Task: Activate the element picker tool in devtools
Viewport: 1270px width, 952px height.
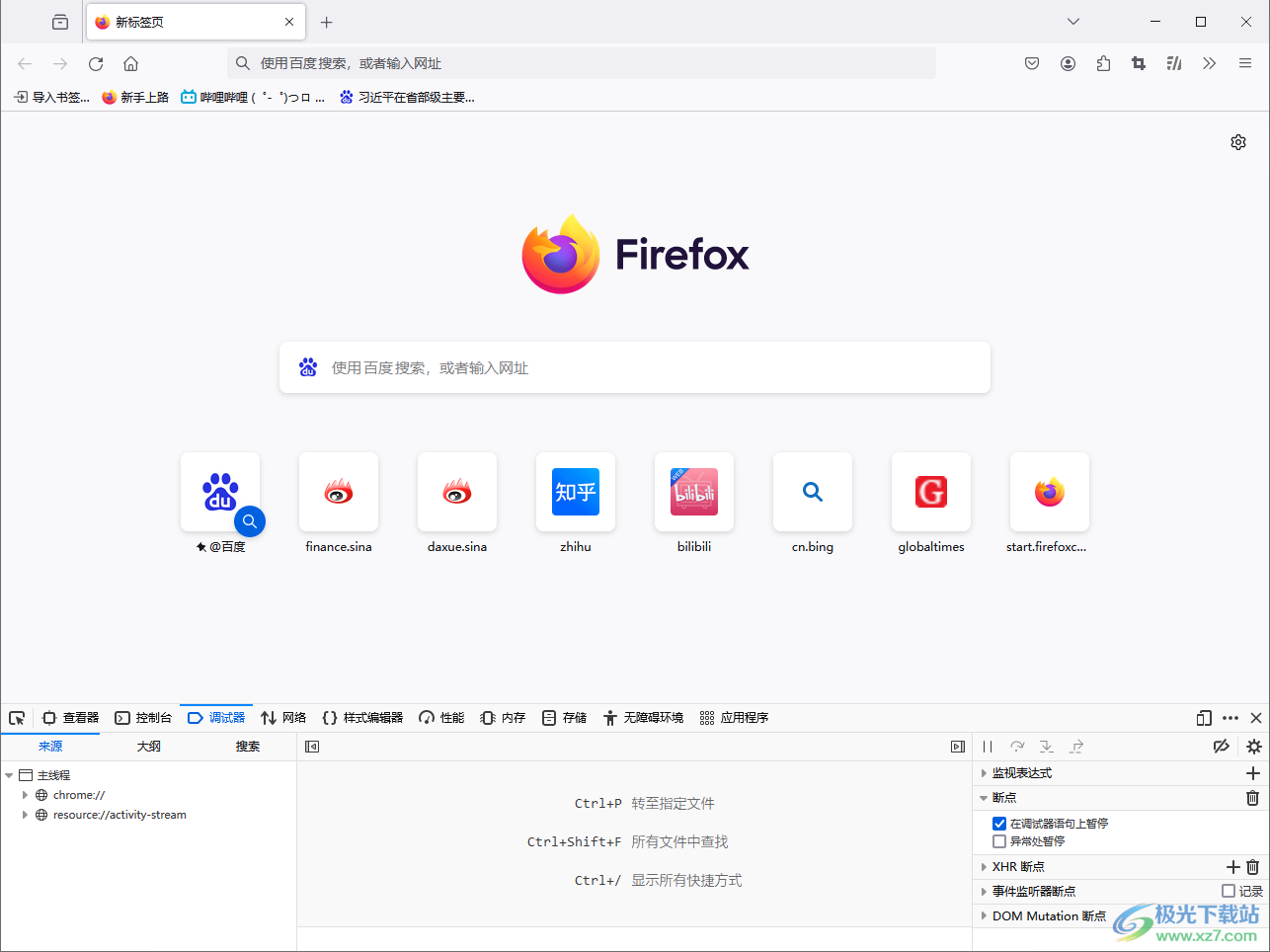Action: pos(17,718)
